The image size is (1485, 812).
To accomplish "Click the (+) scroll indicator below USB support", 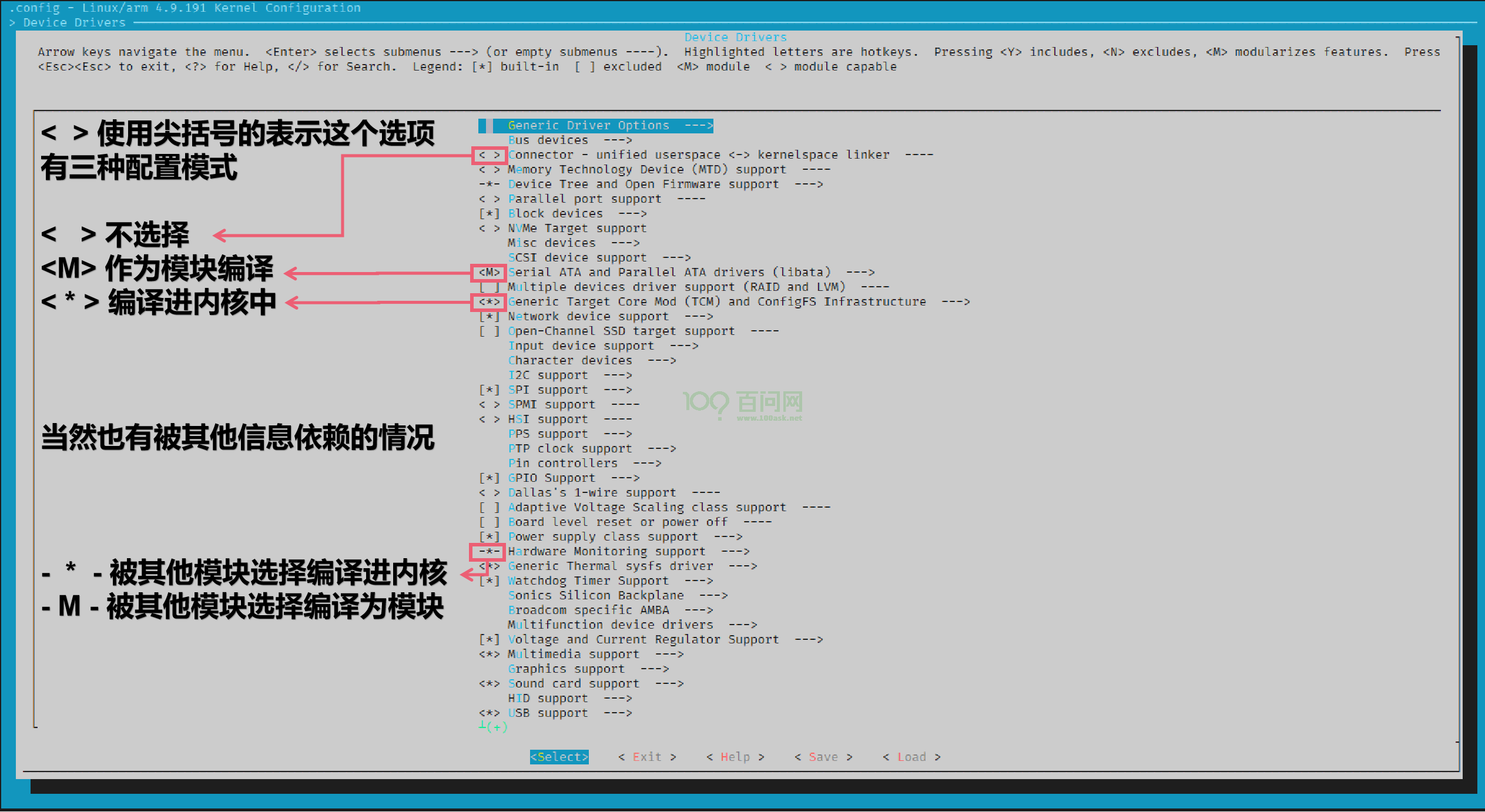I will pyautogui.click(x=497, y=727).
